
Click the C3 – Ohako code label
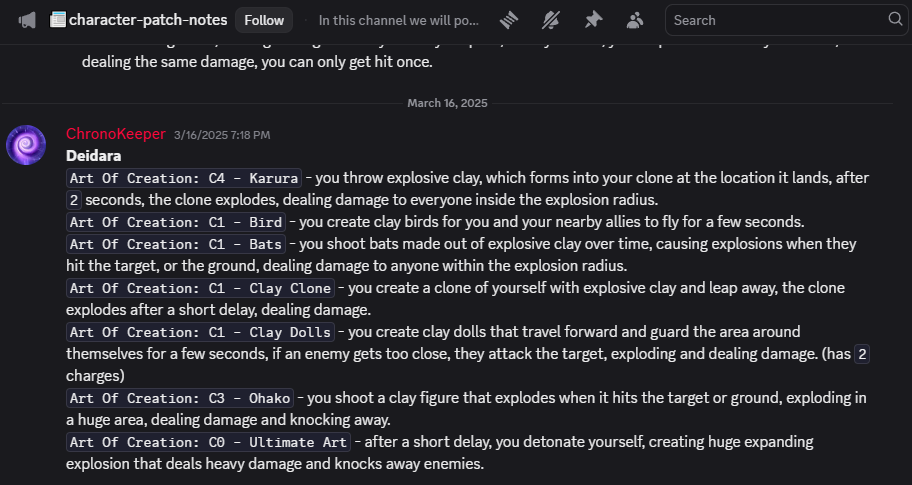181,398
